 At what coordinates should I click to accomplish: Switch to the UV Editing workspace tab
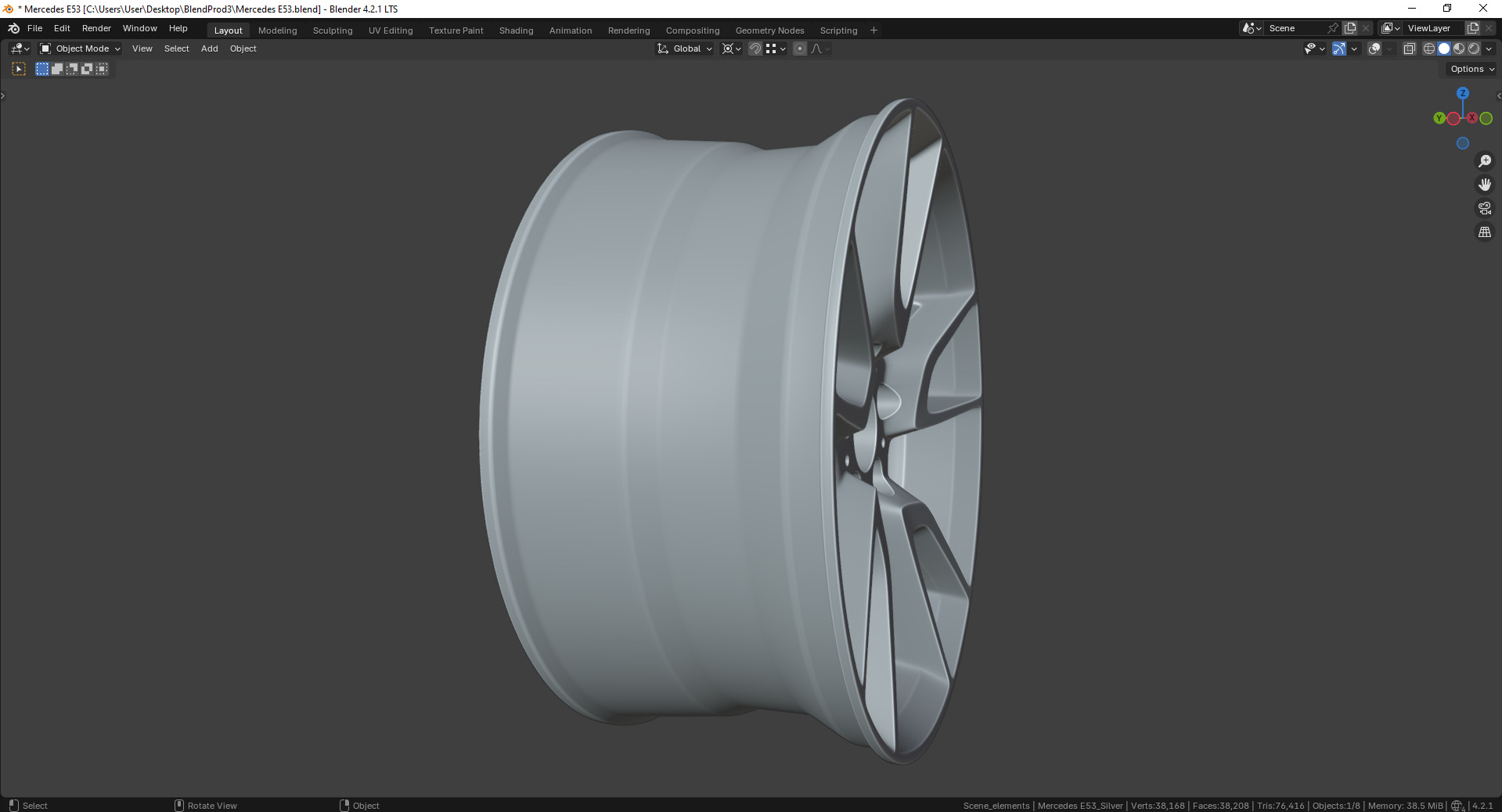tap(391, 31)
